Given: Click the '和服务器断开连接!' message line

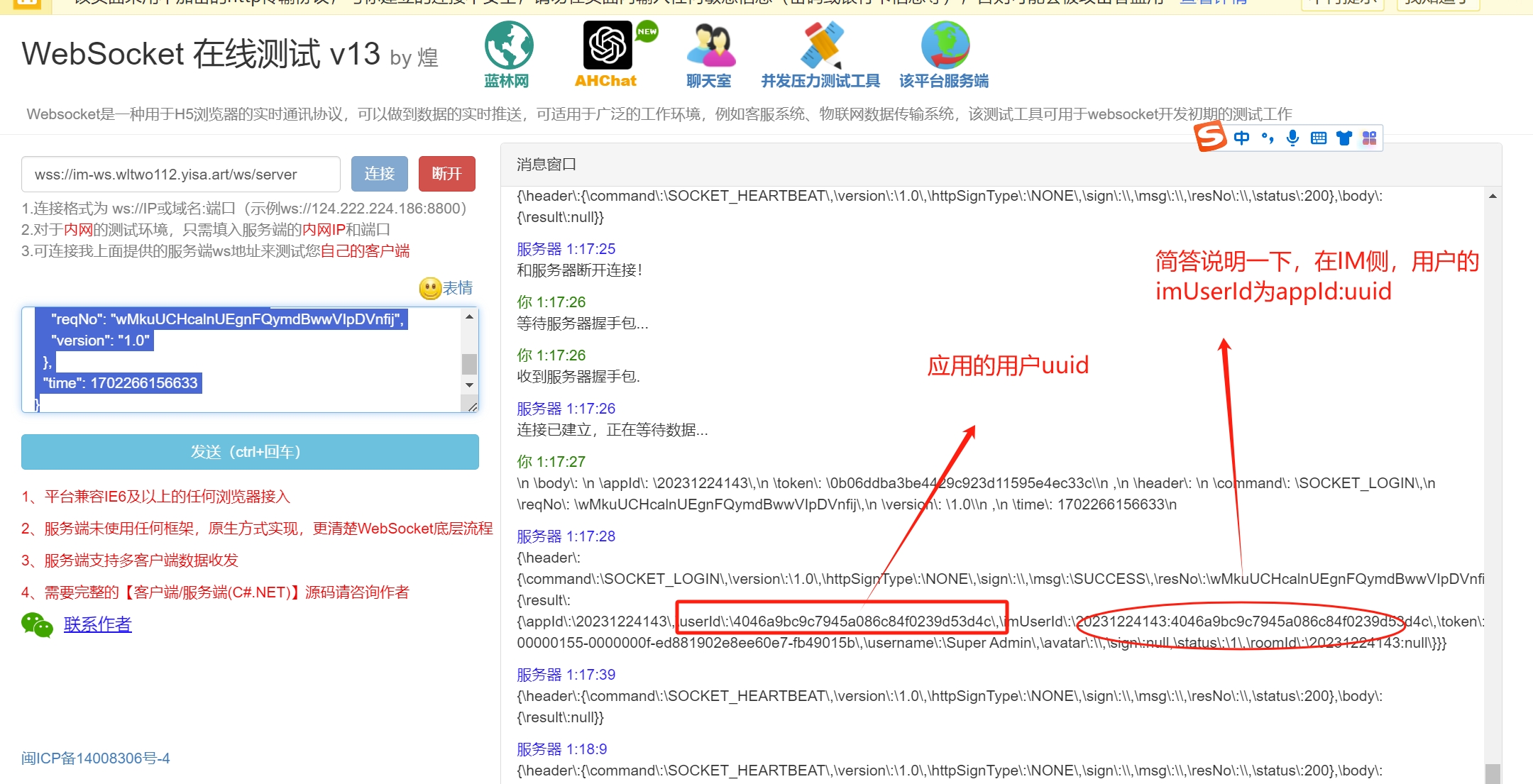Looking at the screenshot, I should (580, 270).
